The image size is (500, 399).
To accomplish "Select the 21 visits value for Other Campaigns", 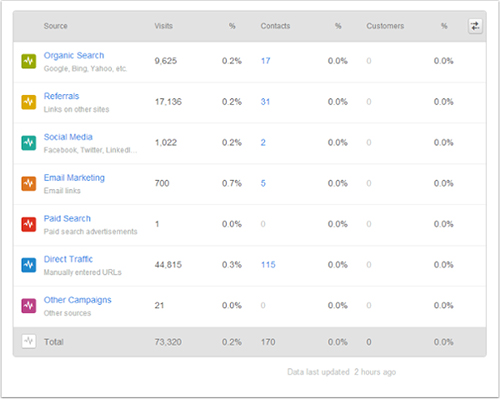I will pos(159,305).
